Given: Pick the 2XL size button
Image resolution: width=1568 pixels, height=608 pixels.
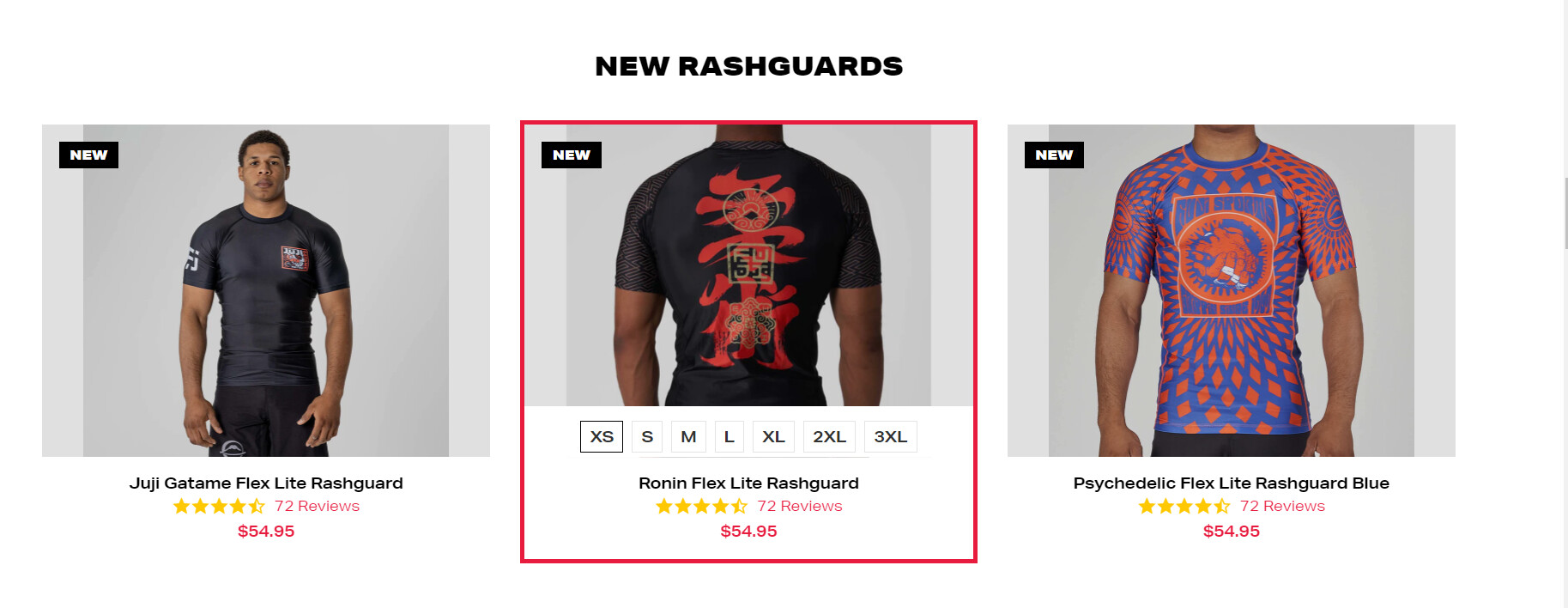Looking at the screenshot, I should click(829, 436).
